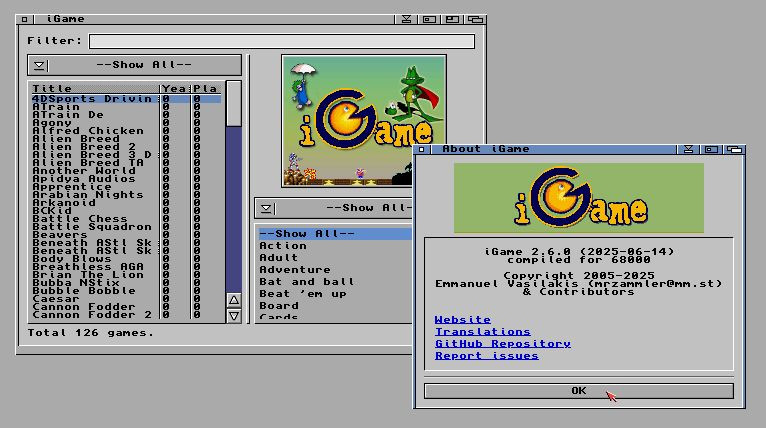This screenshot has width=766, height=428.
Task: Open the GitHub Repository link
Action: click(503, 343)
